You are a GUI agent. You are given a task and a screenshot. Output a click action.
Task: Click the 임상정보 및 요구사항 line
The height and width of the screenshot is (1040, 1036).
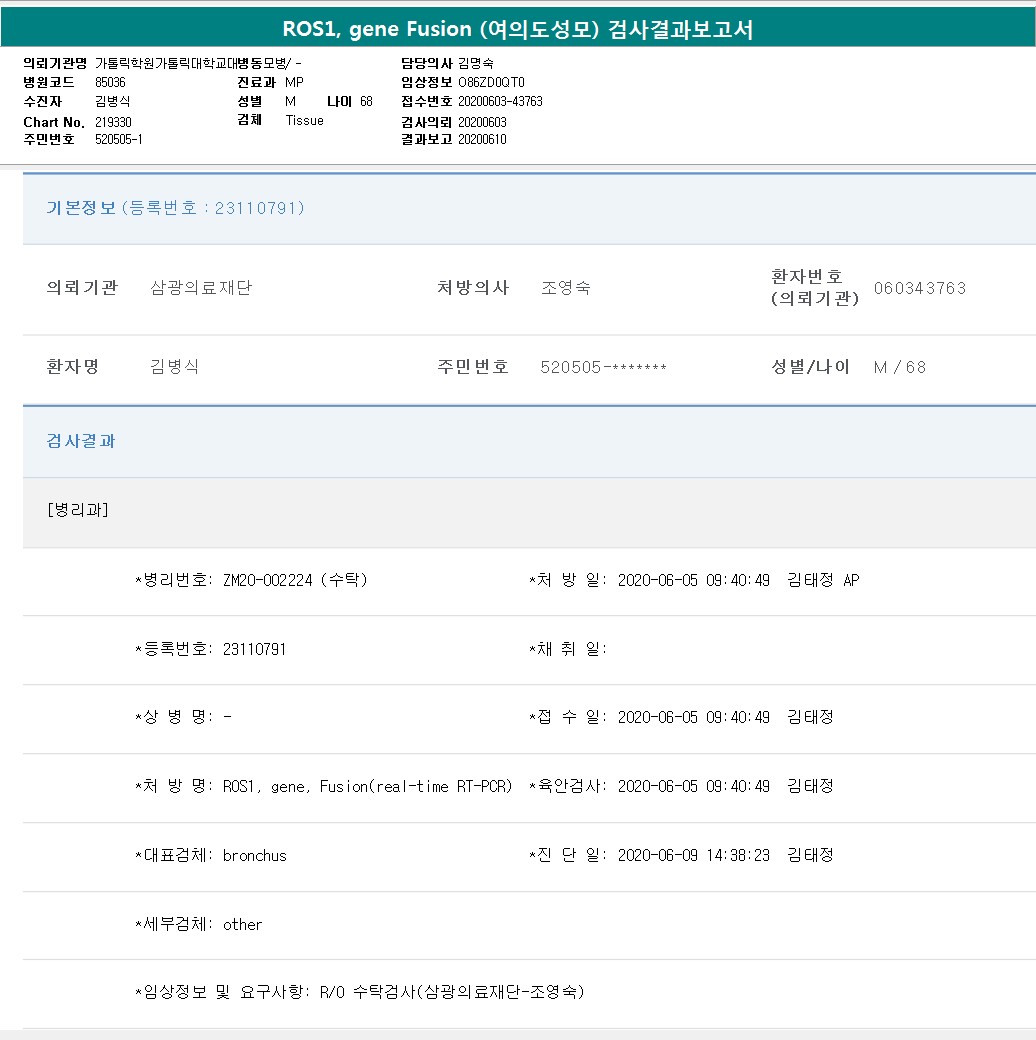[360, 992]
